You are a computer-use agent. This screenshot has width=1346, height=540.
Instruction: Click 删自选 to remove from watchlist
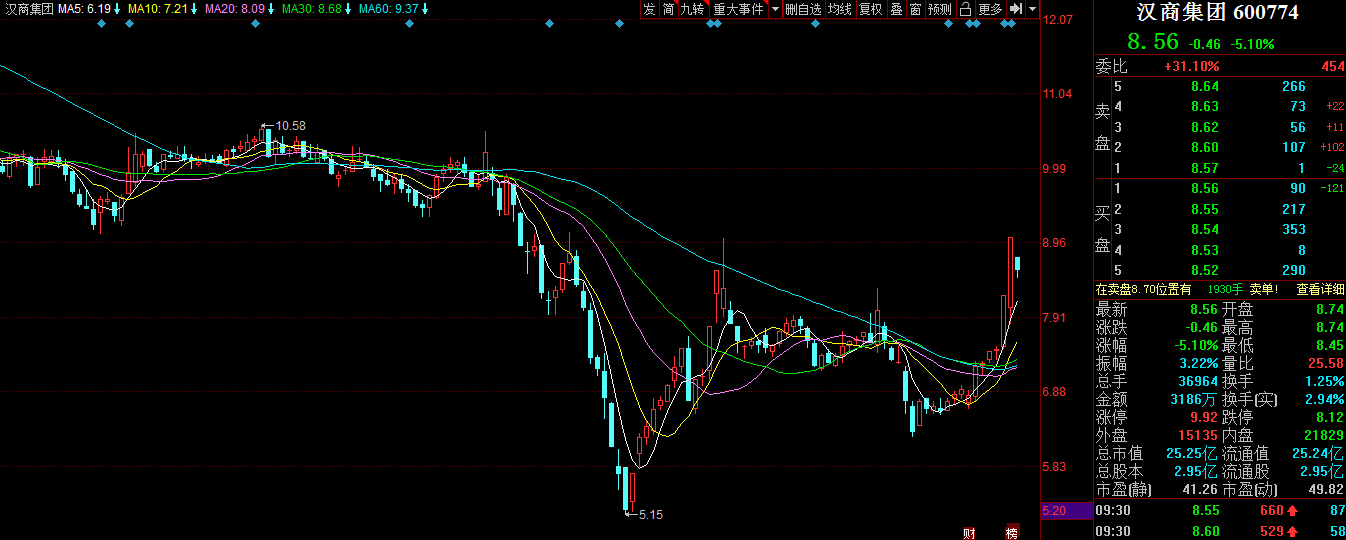click(x=803, y=9)
